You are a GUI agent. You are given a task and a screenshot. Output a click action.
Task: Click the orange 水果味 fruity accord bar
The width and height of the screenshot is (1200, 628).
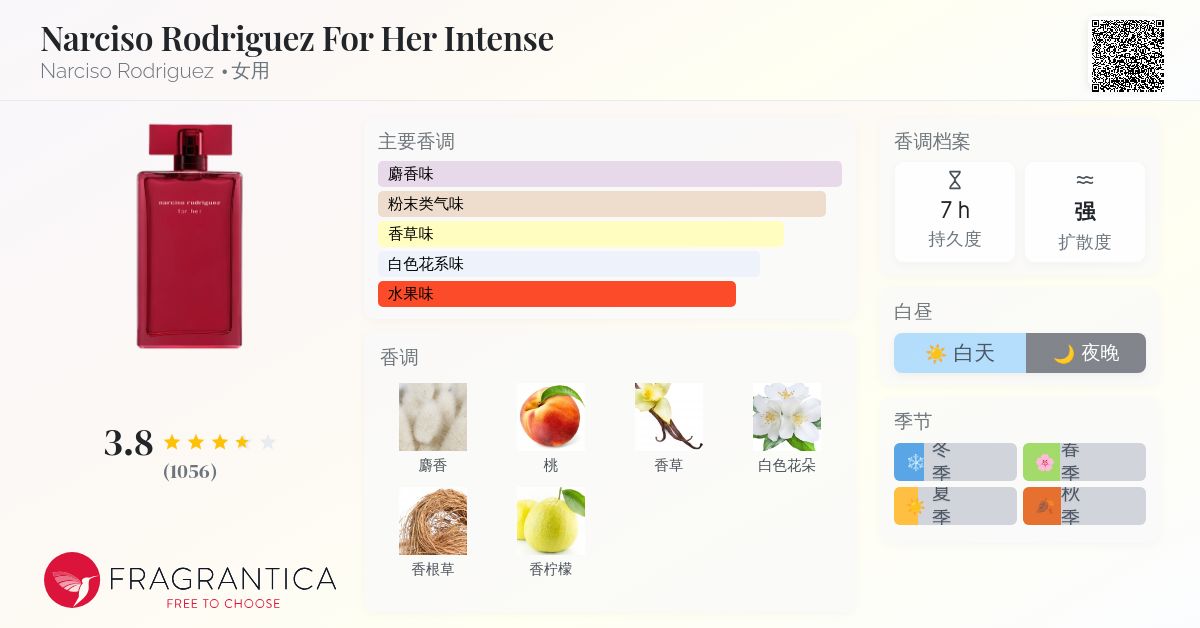point(556,294)
